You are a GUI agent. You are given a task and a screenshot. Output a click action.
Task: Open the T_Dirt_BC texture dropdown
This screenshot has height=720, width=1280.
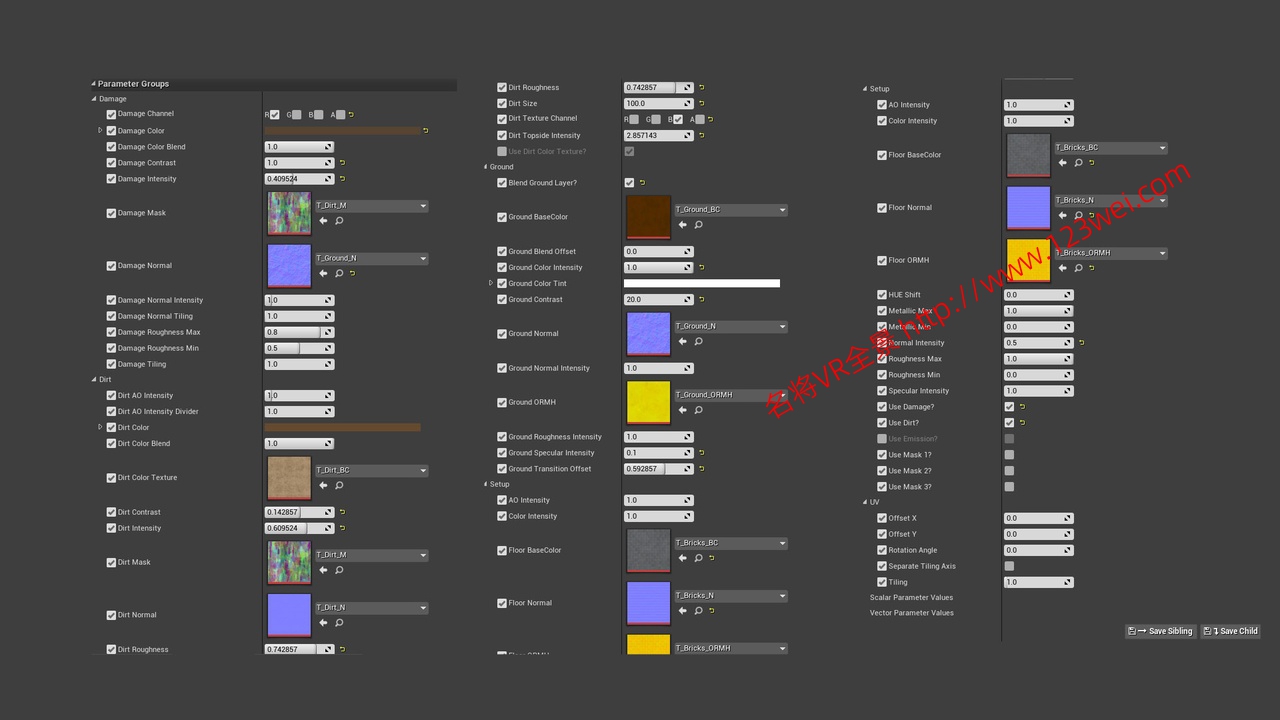click(x=423, y=471)
